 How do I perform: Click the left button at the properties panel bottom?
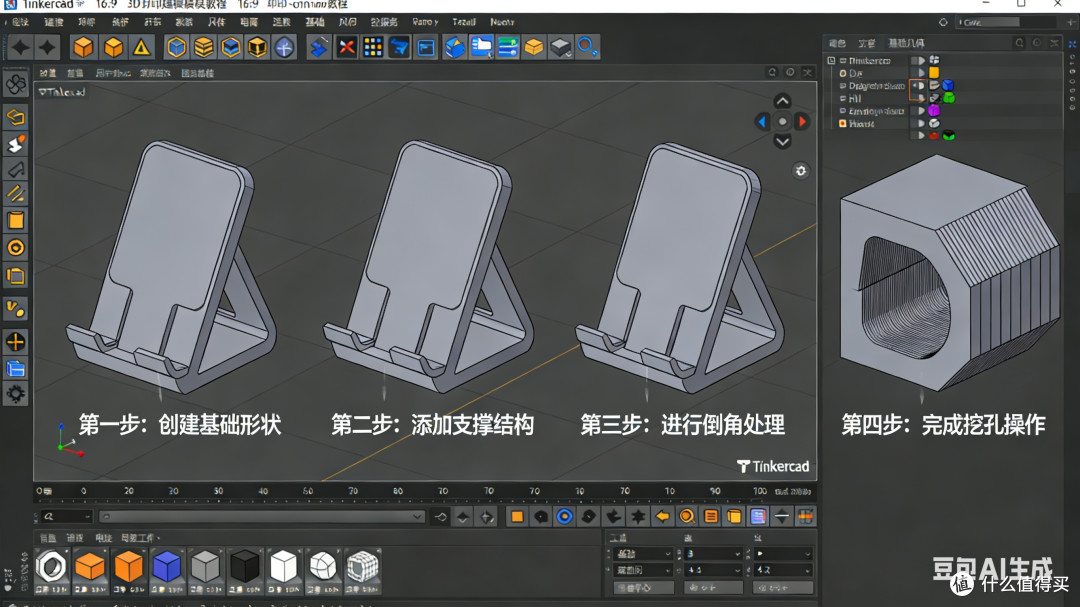coord(643,588)
